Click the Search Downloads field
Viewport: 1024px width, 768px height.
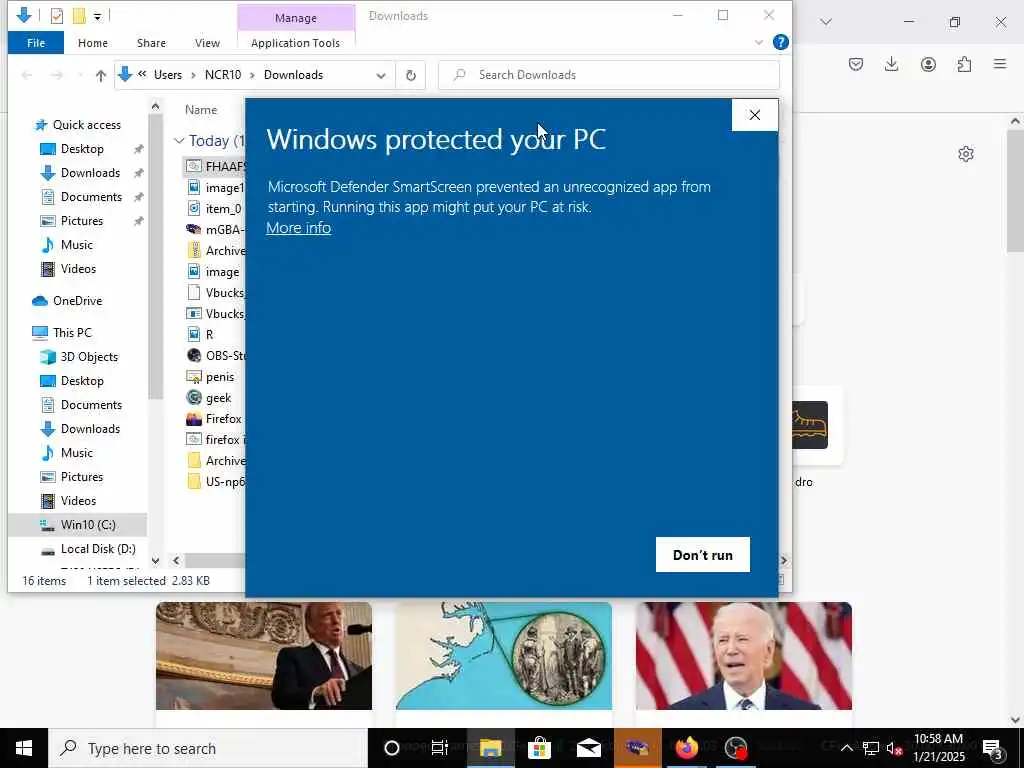click(x=609, y=75)
